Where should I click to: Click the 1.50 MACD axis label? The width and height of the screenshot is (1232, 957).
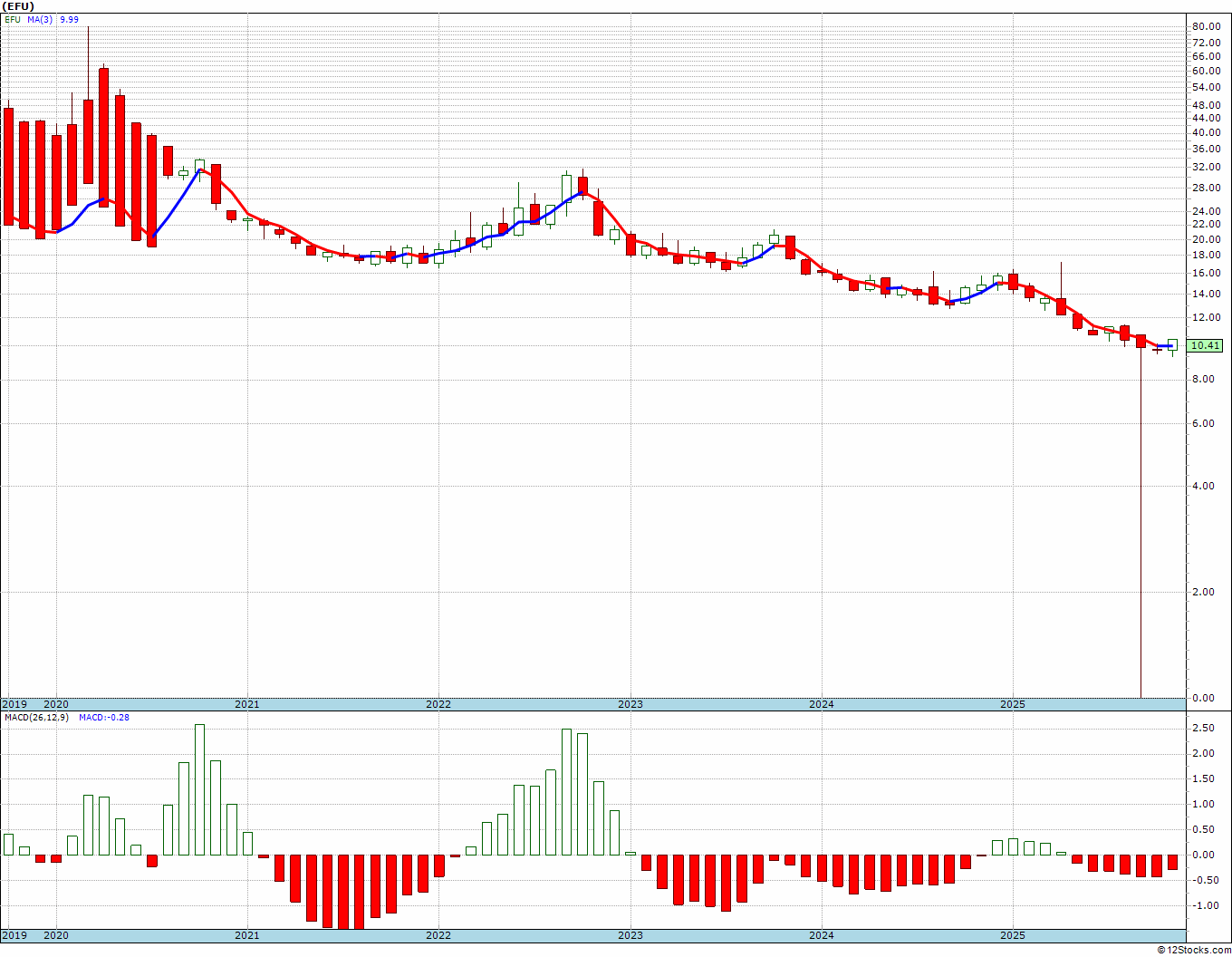[x=1203, y=779]
